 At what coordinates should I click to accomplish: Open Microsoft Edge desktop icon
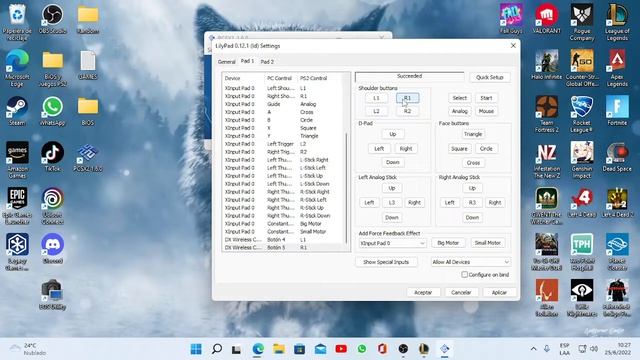coord(17,68)
